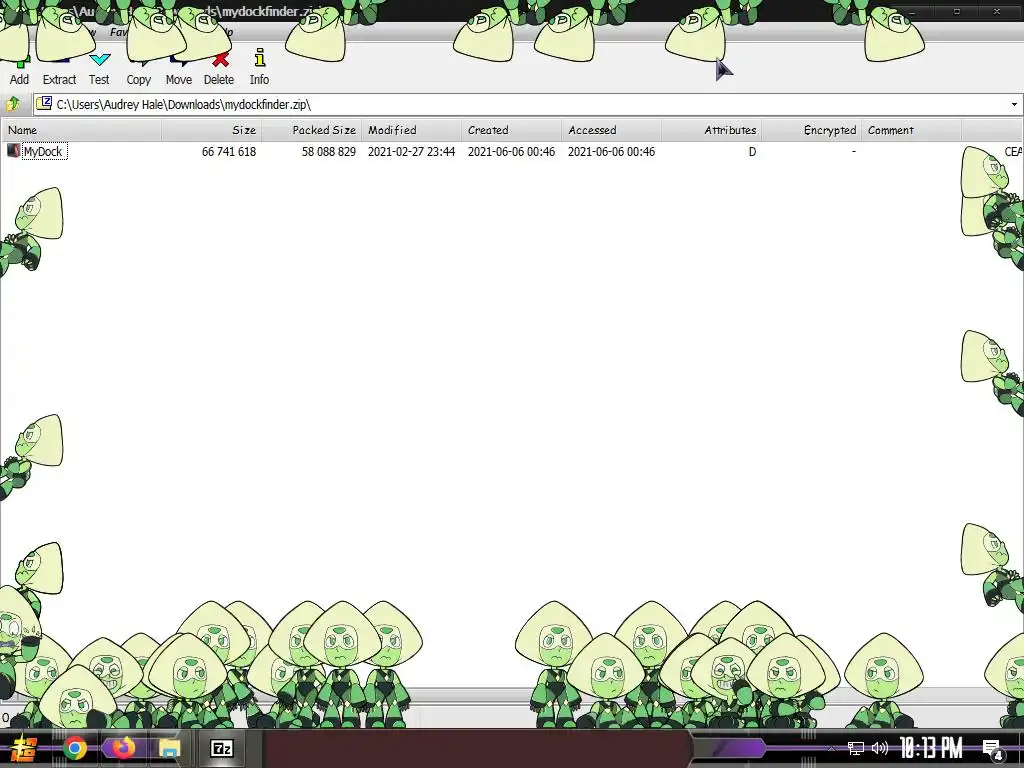Screen dimensions: 1024x768
Task: Click the red Delete toolbar icon
Action: click(221, 59)
